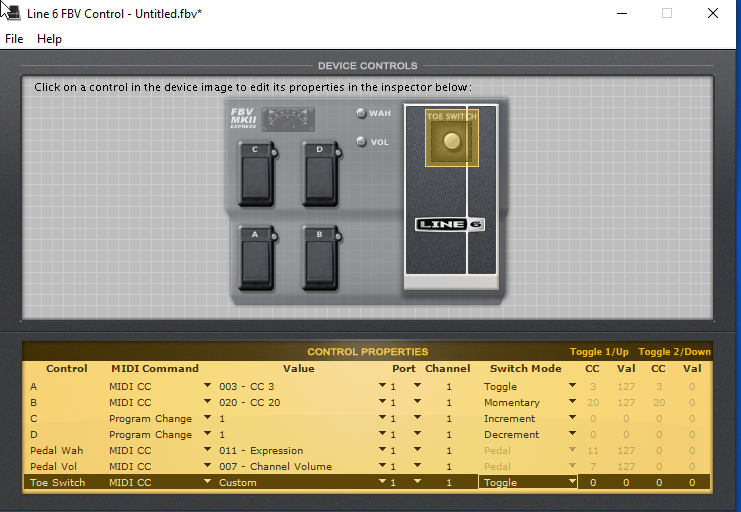This screenshot has height=512, width=741.
Task: Select footswitch C on the device image
Action: point(257,174)
